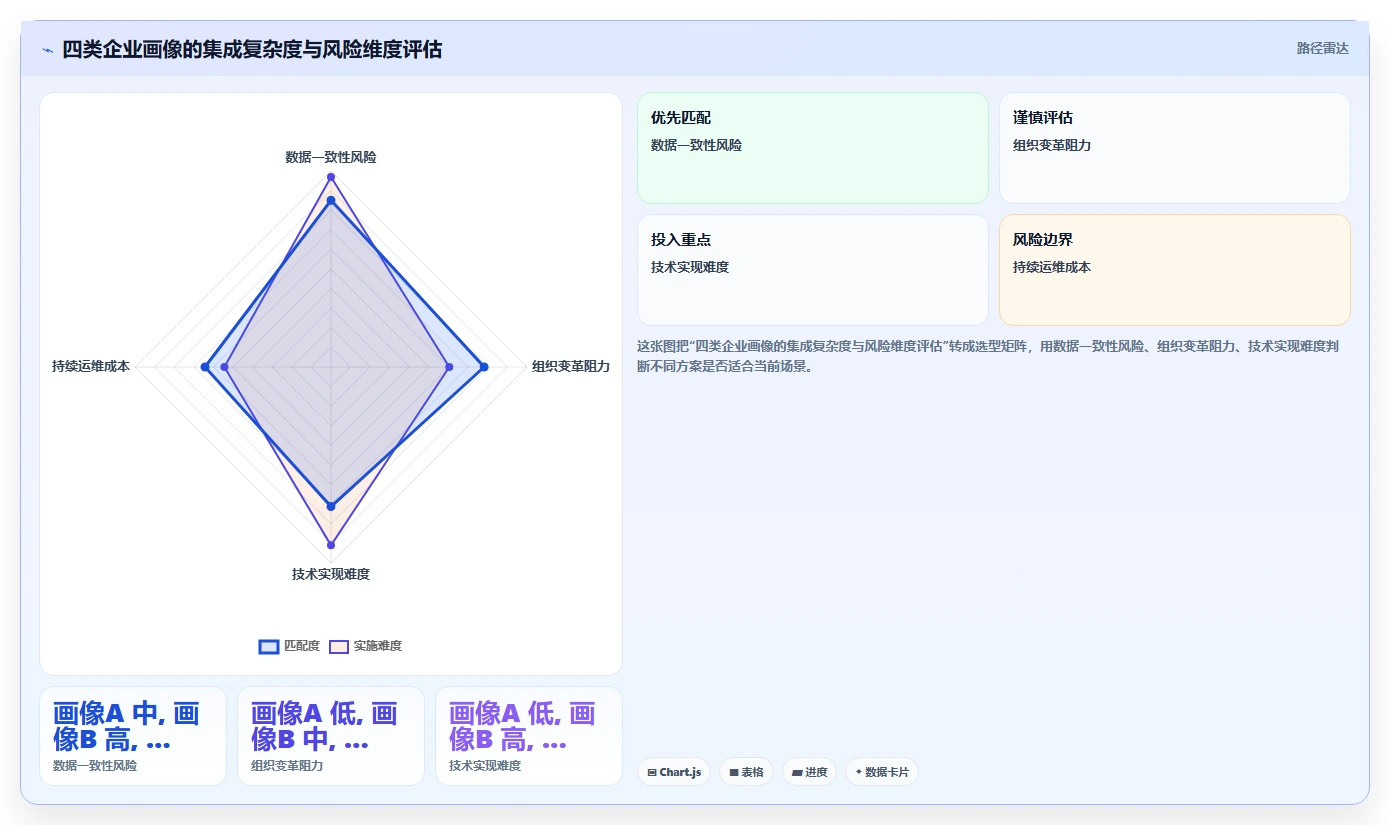Click the 组织变革阻力 axis label beside the radar
This screenshot has height=825, width=1390.
tap(571, 367)
